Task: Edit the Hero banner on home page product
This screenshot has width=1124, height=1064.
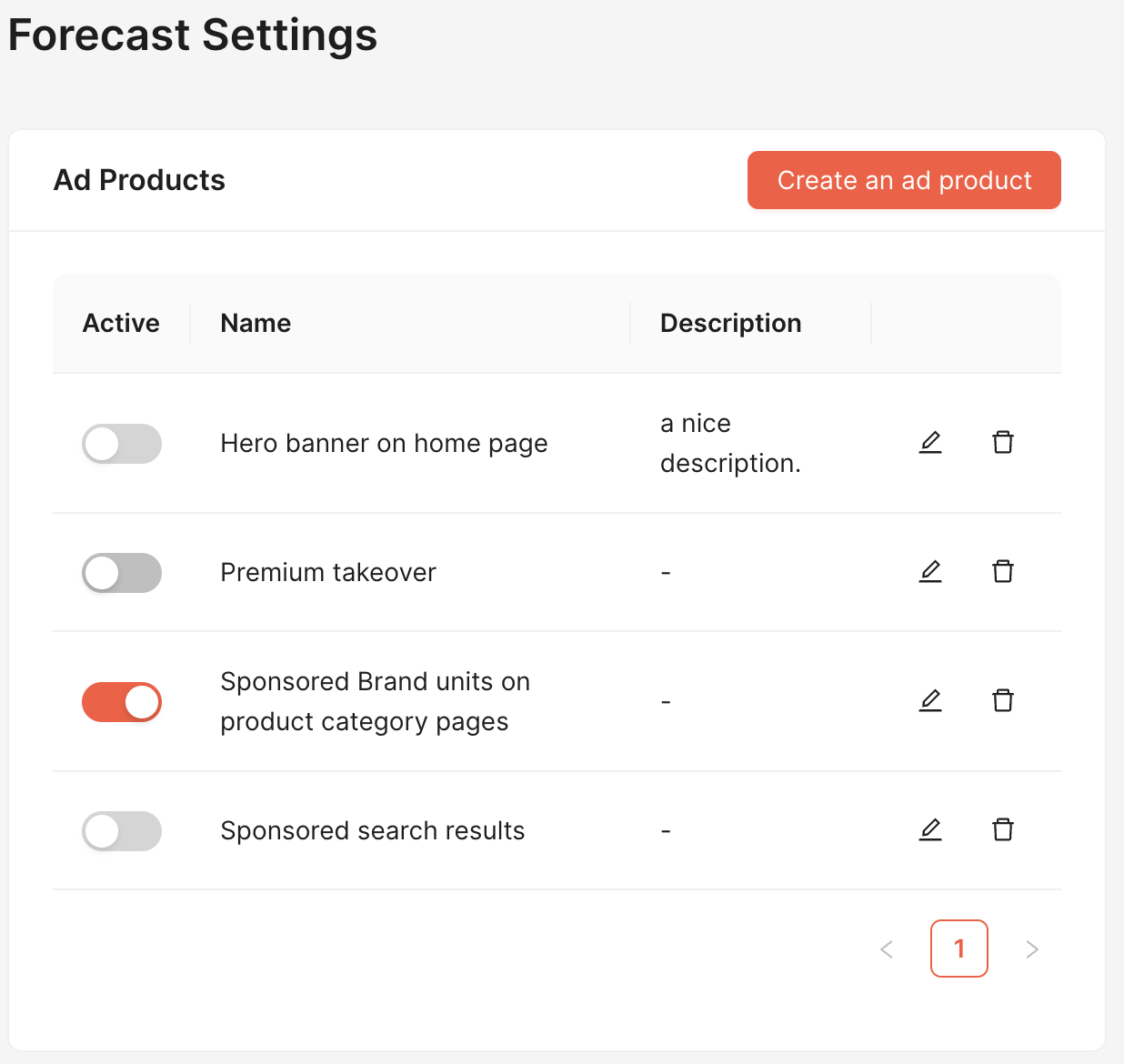Action: tap(930, 443)
